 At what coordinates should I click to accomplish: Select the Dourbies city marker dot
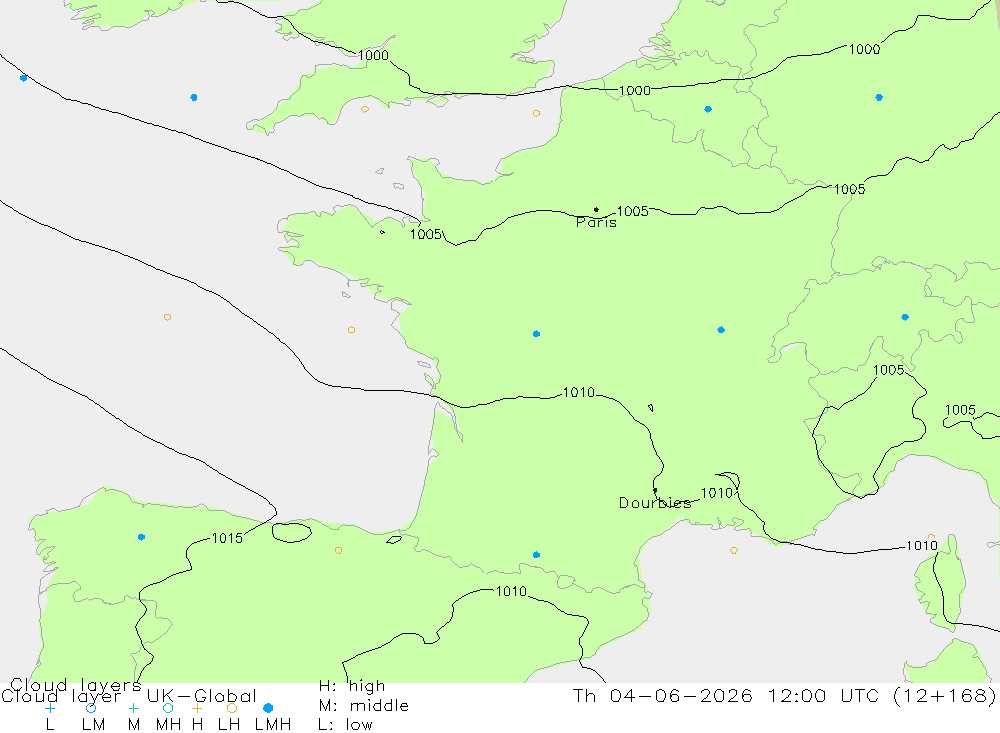[655, 491]
